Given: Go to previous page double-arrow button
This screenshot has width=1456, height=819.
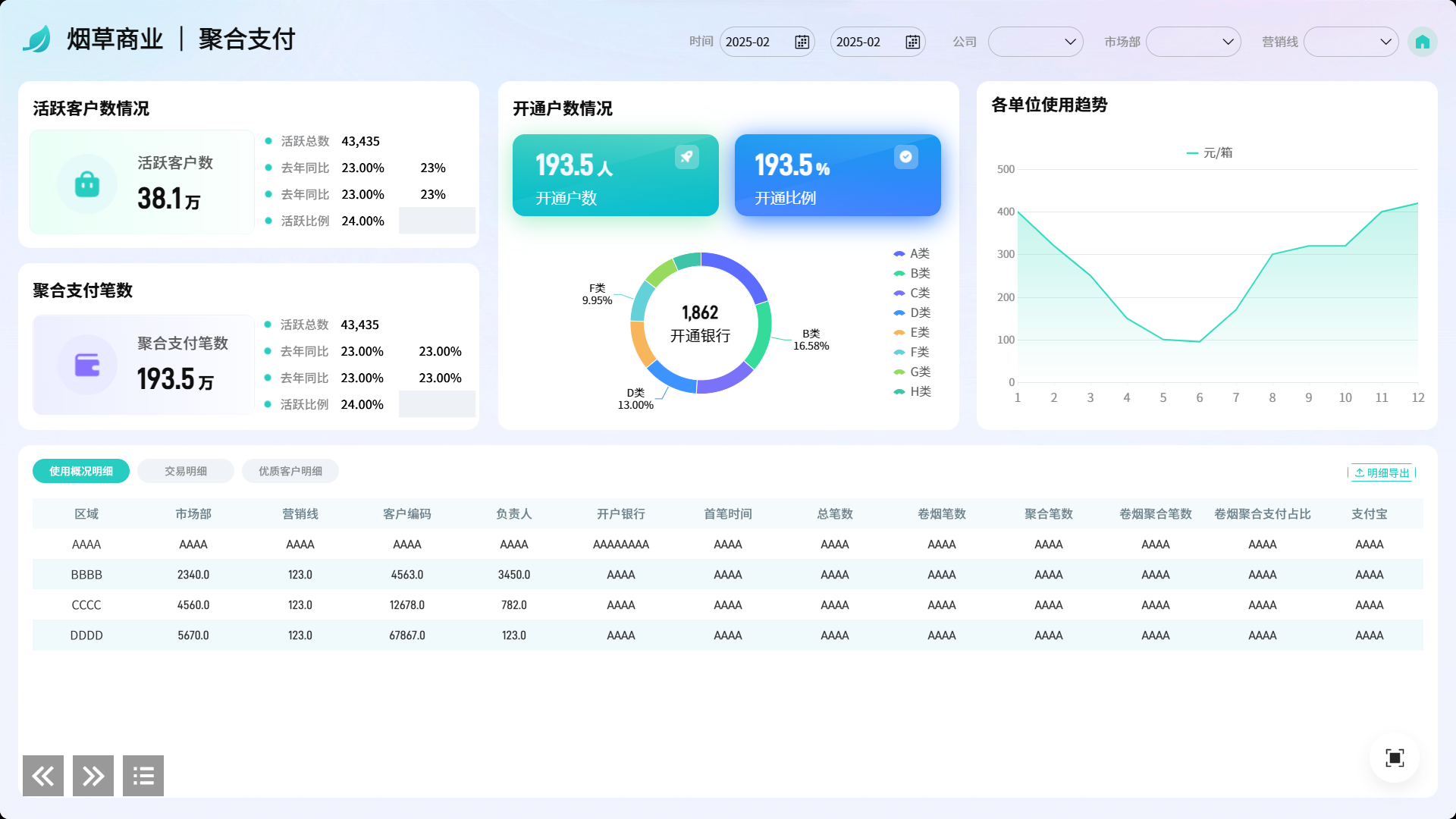Looking at the screenshot, I should (43, 775).
